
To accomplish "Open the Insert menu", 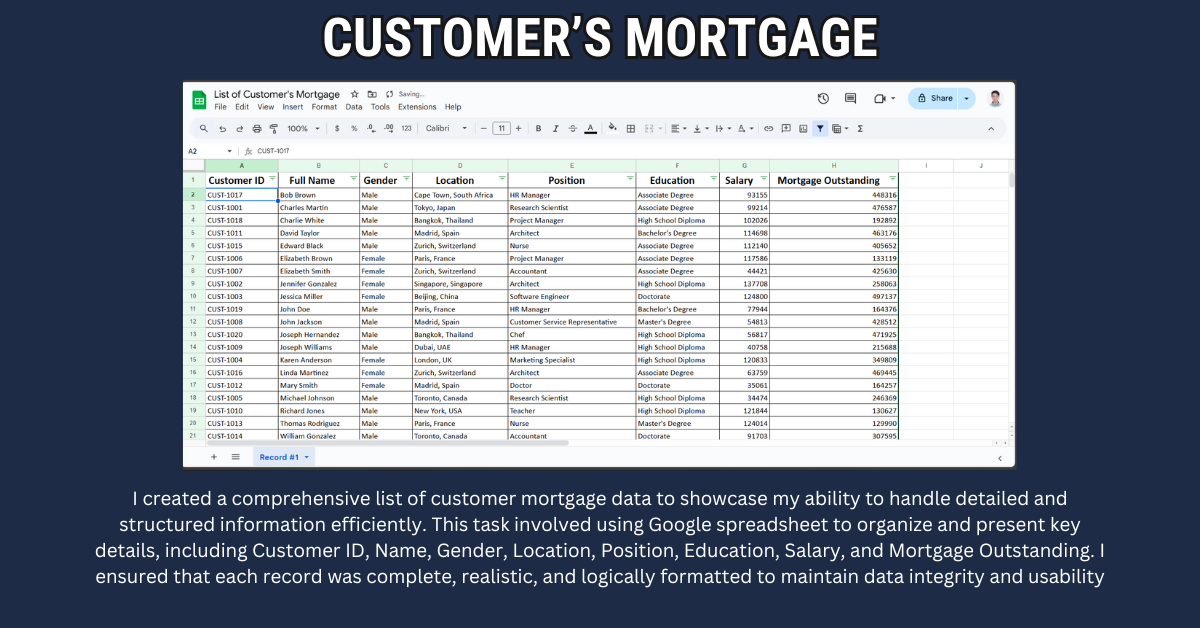I will pos(293,107).
